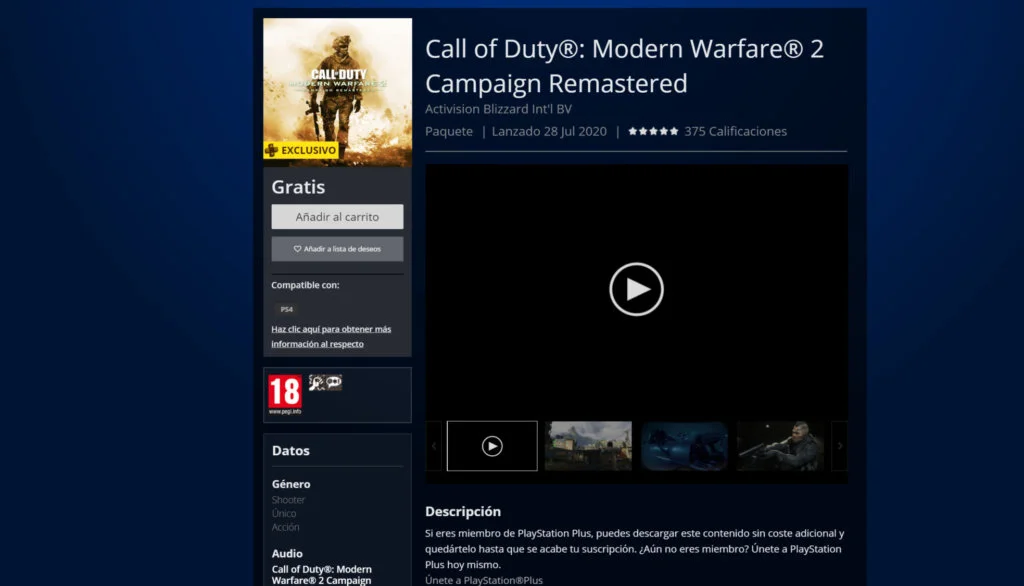Click the 'Activision Blizzard Int'l BV' publisher name
Viewport: 1024px width, 586px height.
(x=498, y=109)
